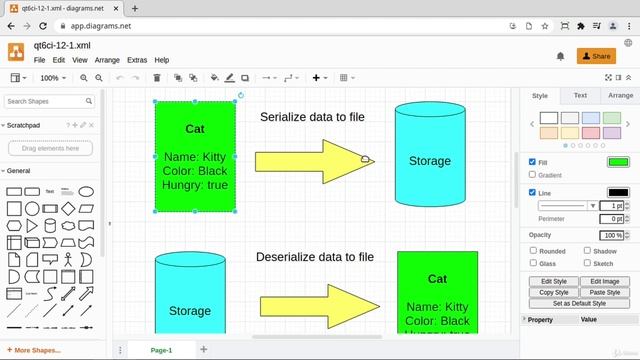Screen dimensions: 640x360
Task: Open the View panels dropdown in toolbar
Action: (18, 78)
